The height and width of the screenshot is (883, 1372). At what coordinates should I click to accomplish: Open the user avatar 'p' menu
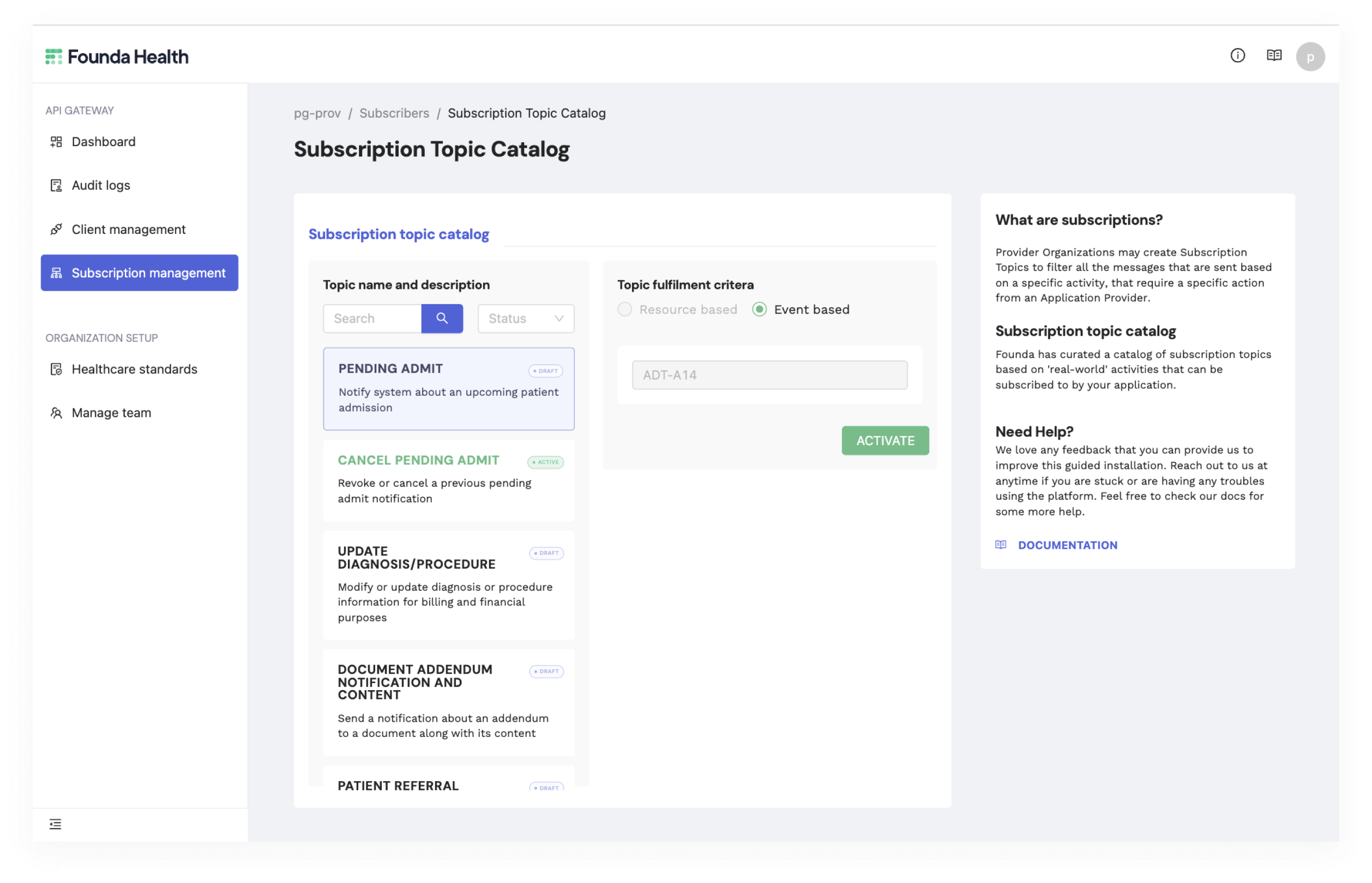click(x=1310, y=57)
